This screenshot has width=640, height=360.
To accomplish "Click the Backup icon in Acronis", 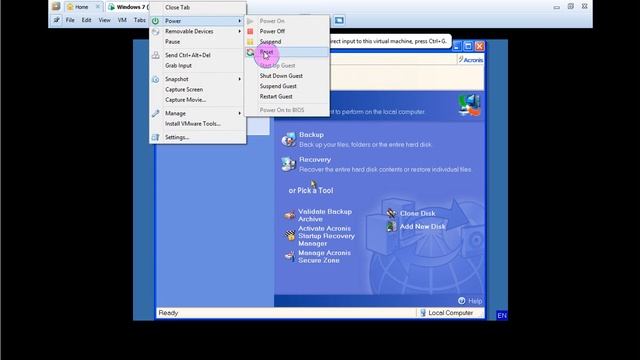I will (x=289, y=140).
